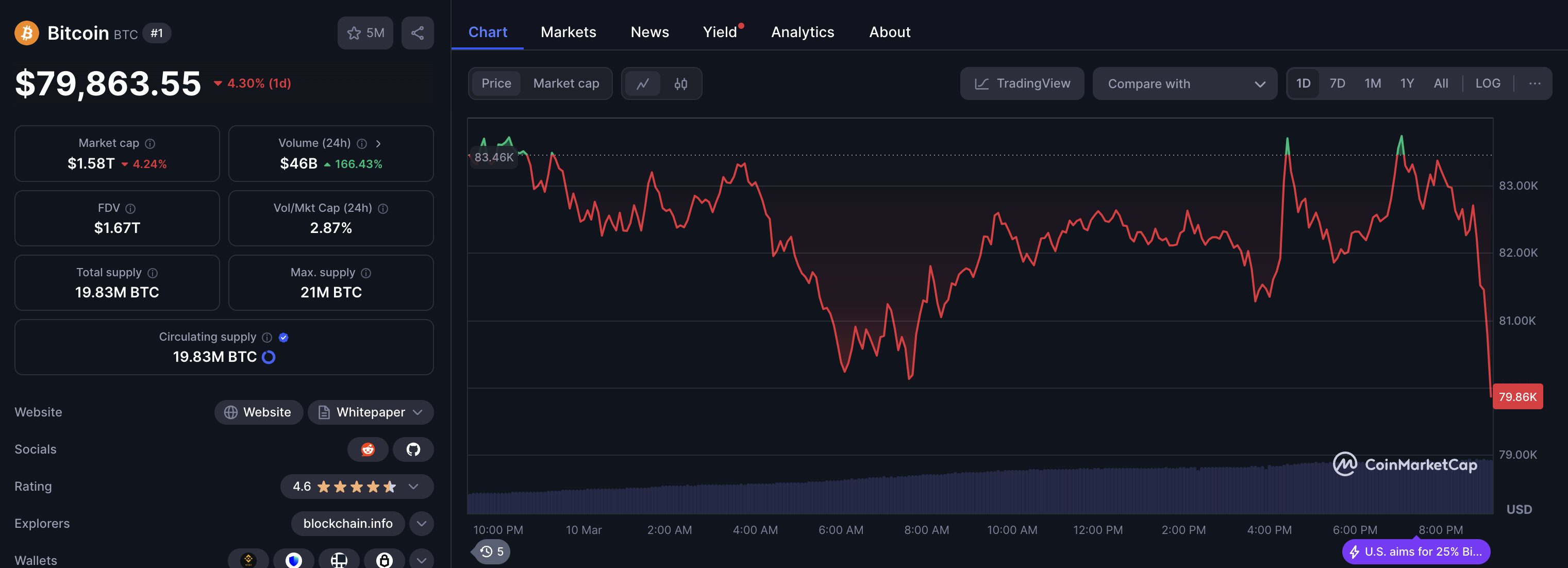Click the 79.86K current price label
This screenshot has width=1568, height=568.
tap(1517, 396)
